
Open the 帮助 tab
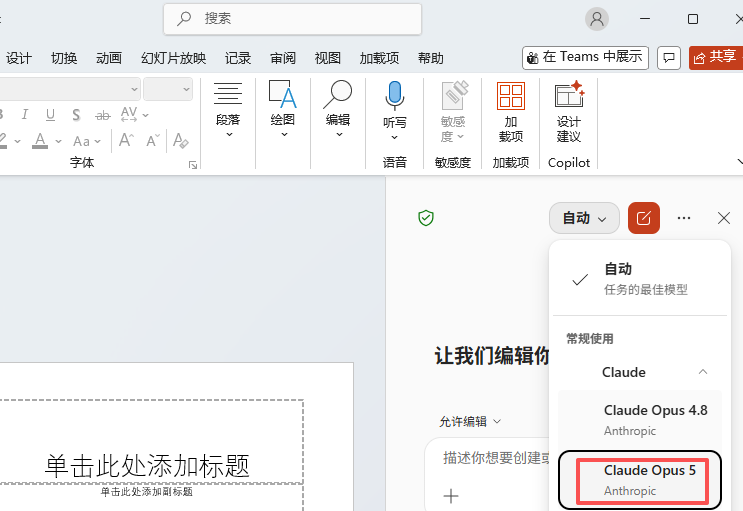(x=431, y=58)
